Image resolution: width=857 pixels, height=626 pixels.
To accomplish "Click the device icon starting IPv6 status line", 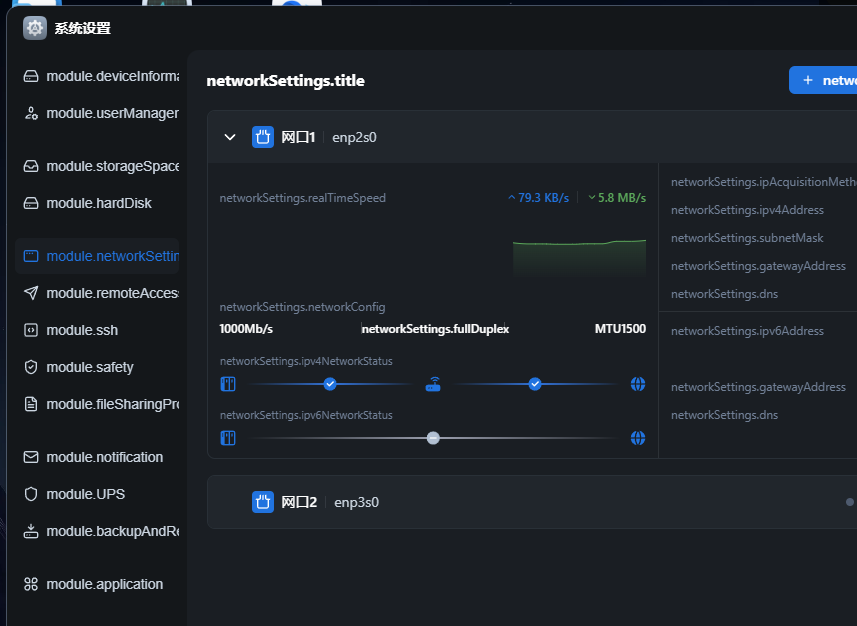I will click(228, 438).
